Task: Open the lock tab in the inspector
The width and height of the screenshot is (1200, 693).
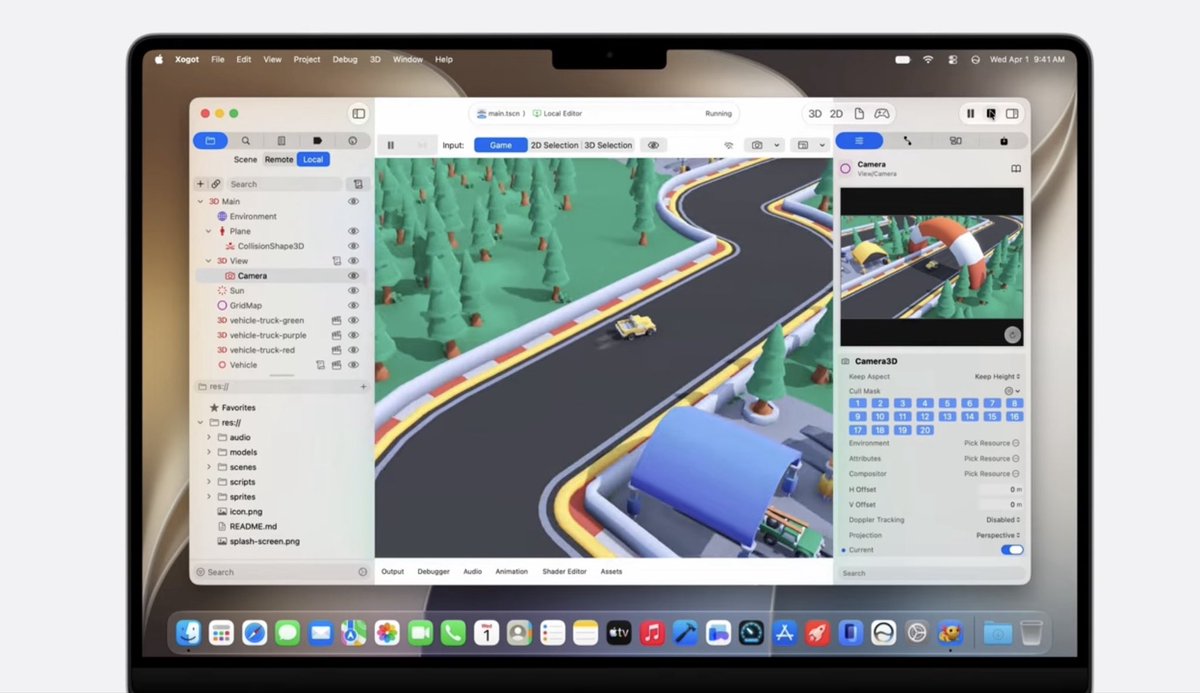Action: 1003,141
